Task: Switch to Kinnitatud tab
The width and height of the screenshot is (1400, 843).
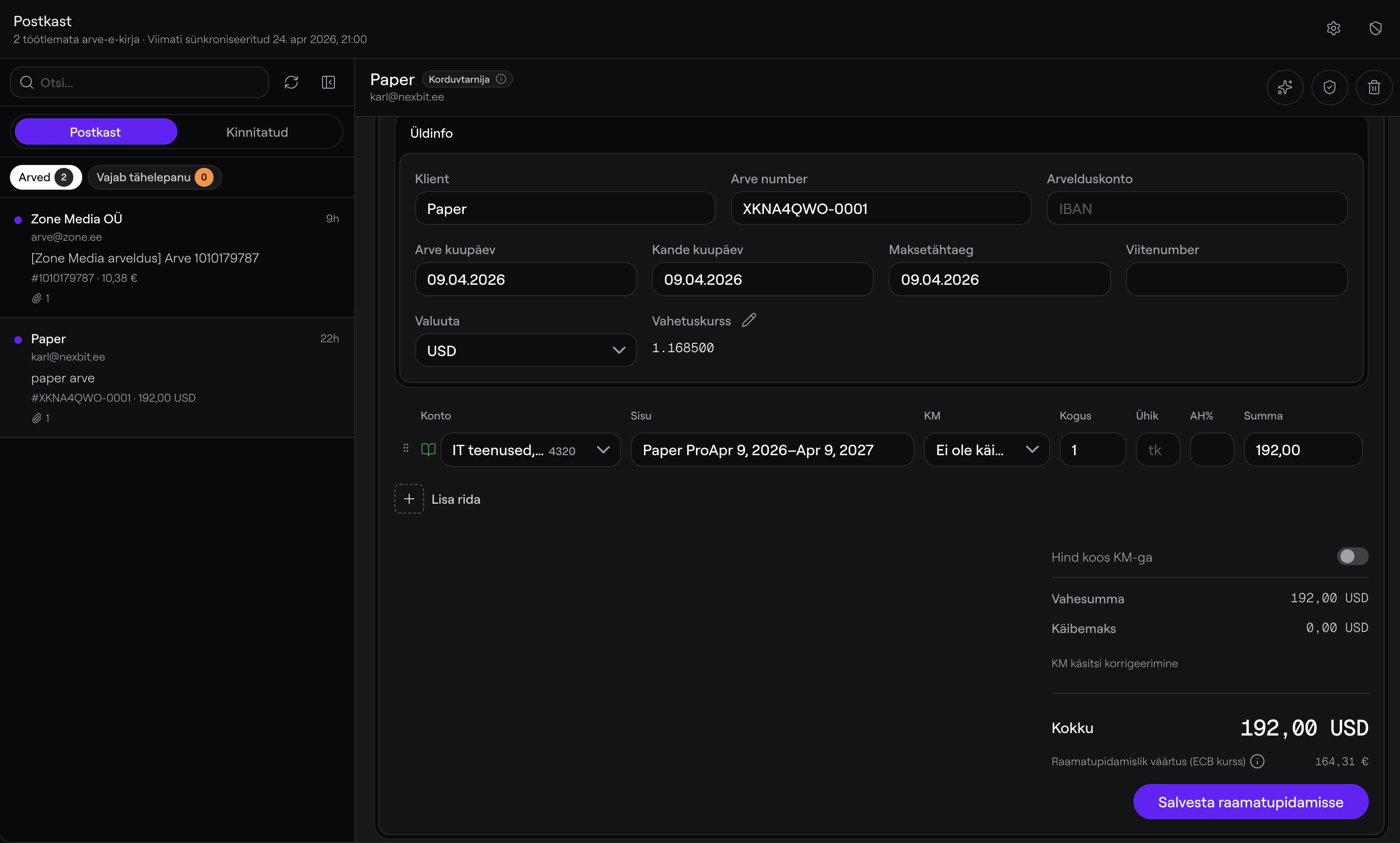Action: pos(257,132)
